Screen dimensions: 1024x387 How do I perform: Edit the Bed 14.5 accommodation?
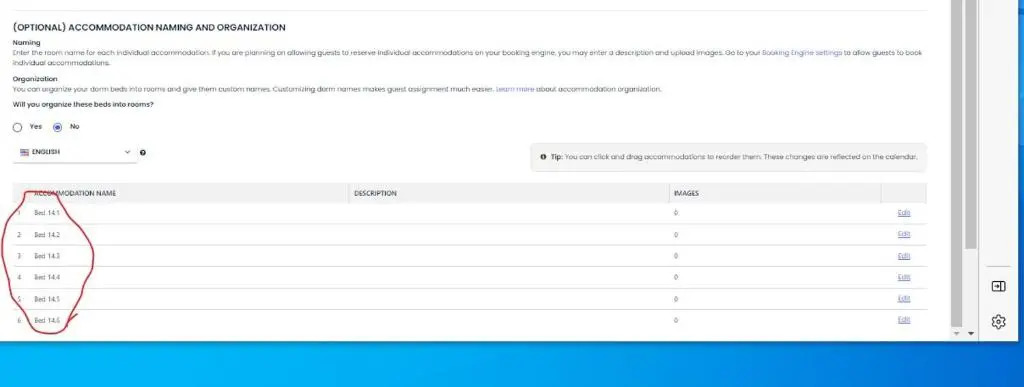904,299
